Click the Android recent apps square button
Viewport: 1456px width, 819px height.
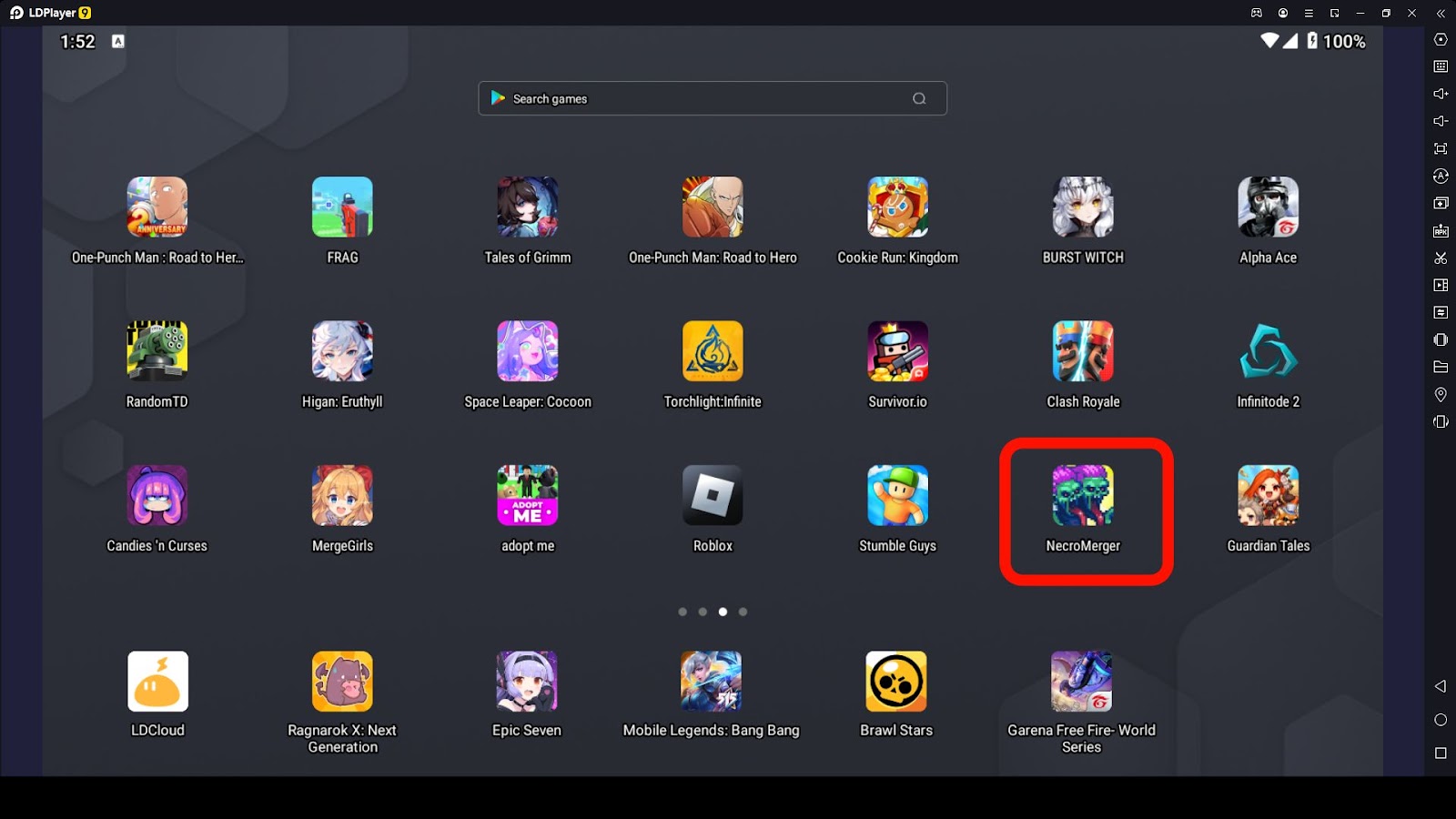click(1441, 753)
